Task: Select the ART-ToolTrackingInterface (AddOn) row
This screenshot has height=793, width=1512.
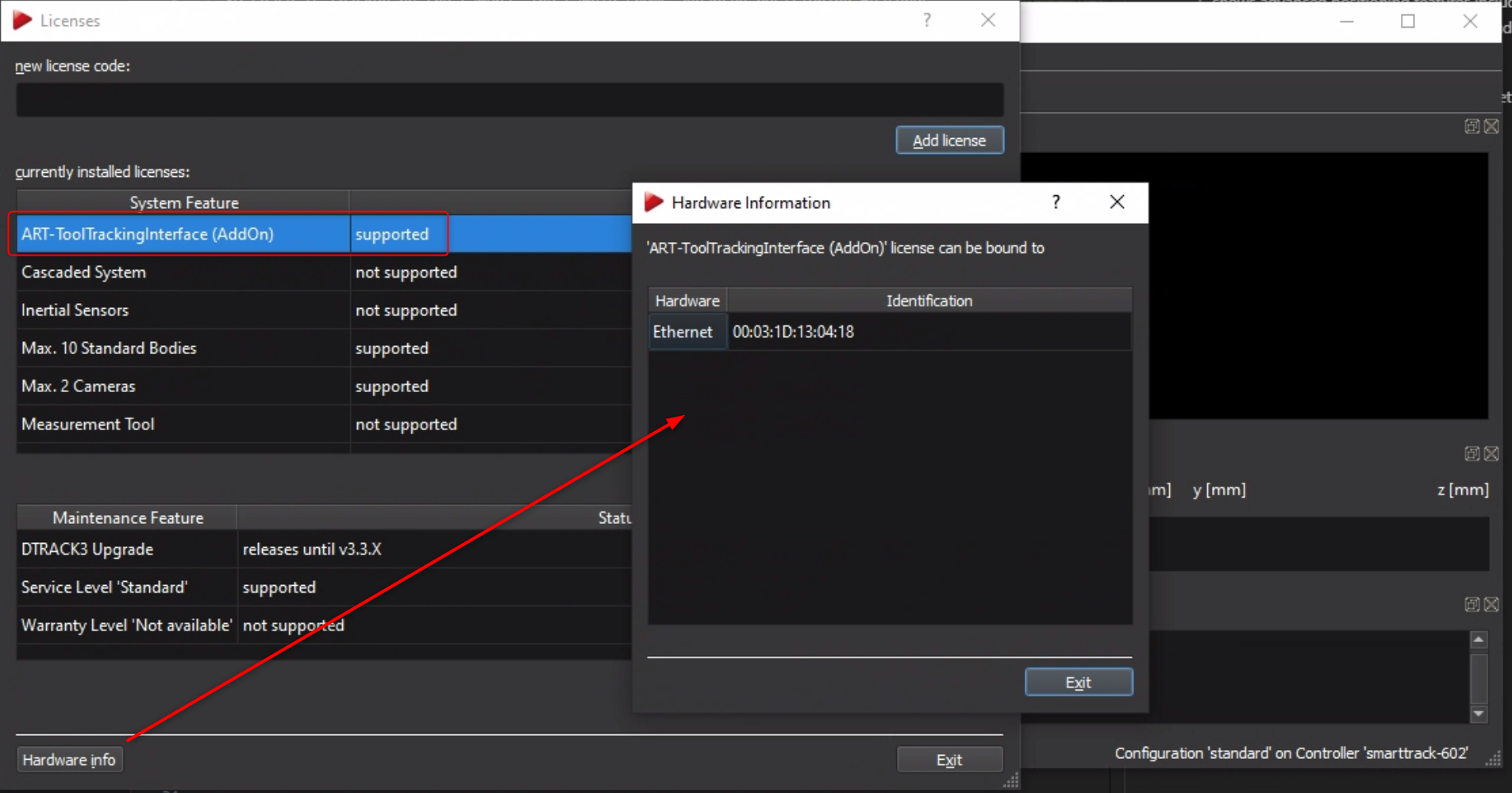Action: pos(324,234)
